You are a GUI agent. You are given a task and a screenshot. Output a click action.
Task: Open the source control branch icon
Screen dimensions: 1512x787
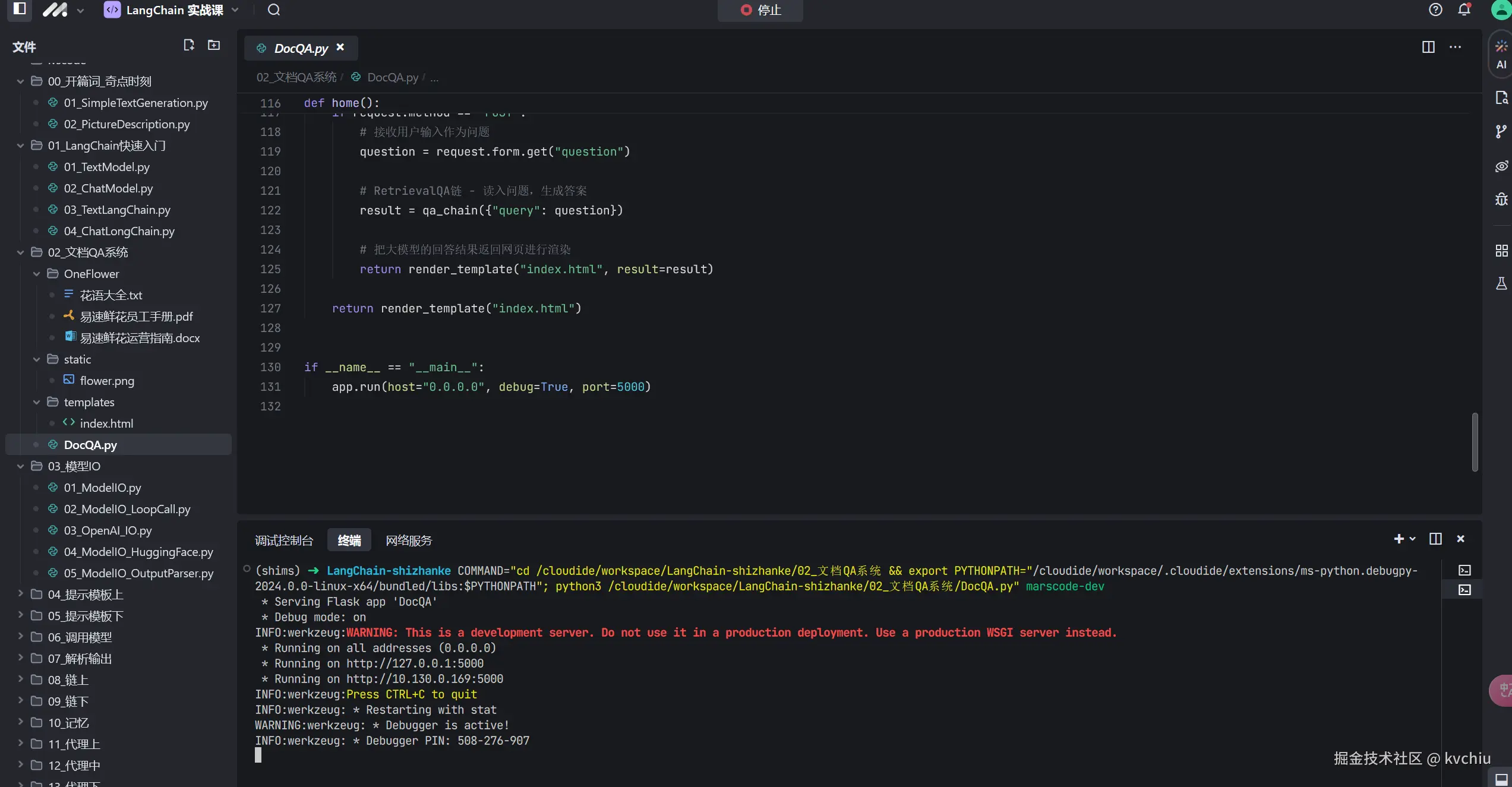1501,131
